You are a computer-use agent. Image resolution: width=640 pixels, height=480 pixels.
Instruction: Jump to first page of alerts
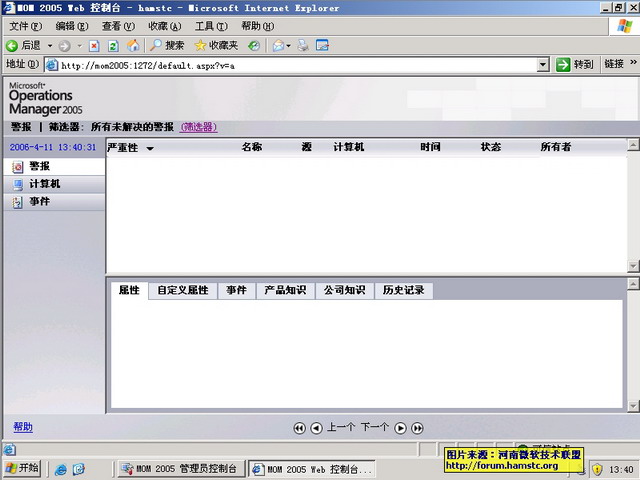point(299,428)
